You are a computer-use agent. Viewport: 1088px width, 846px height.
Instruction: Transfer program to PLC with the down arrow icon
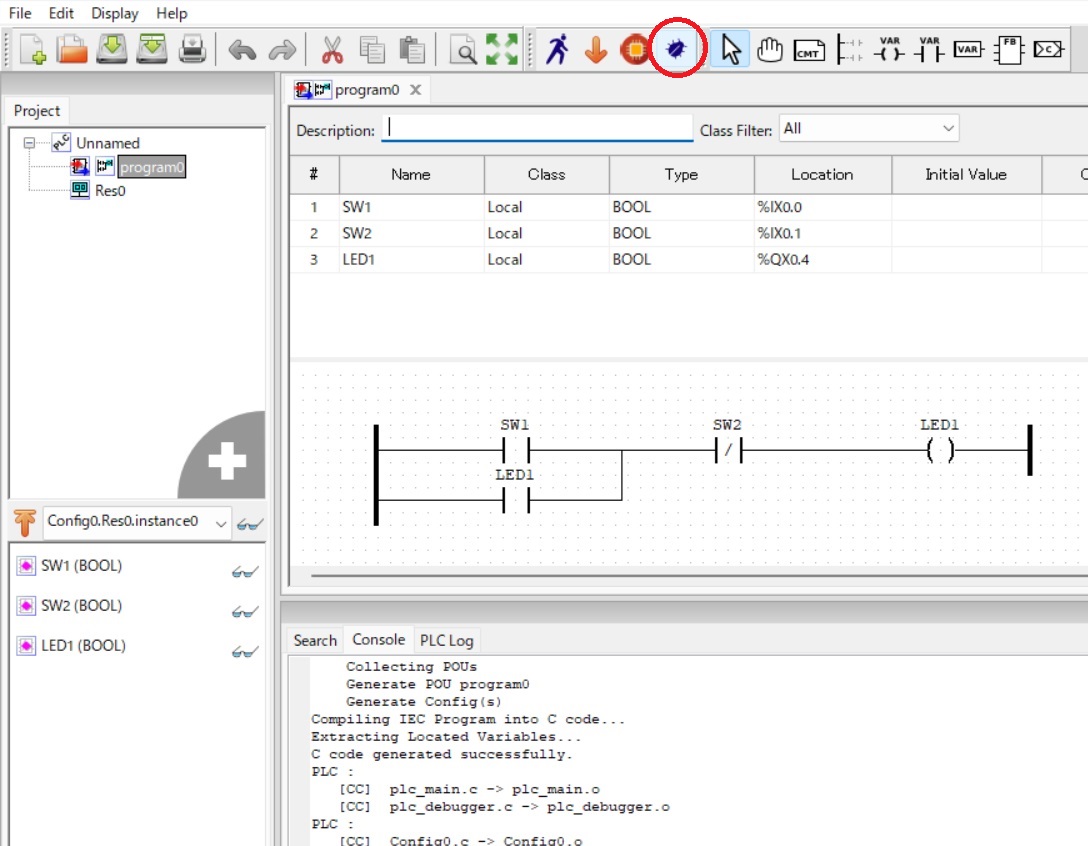596,48
